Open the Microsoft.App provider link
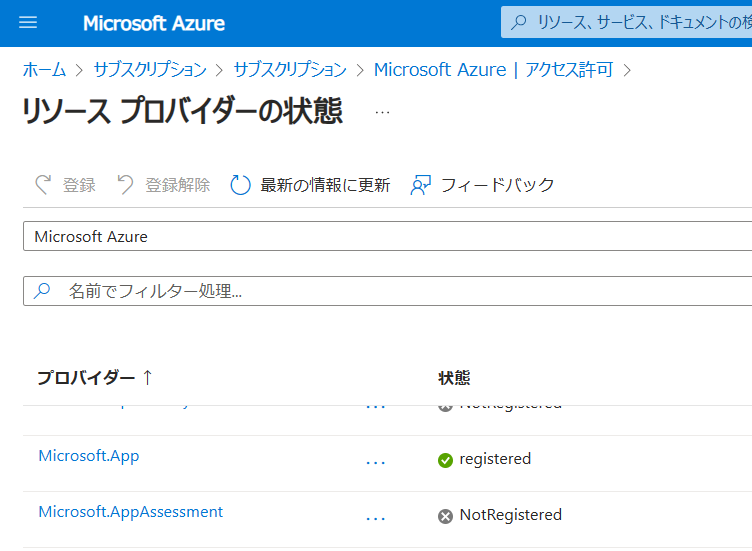This screenshot has width=752, height=551. (x=88, y=456)
